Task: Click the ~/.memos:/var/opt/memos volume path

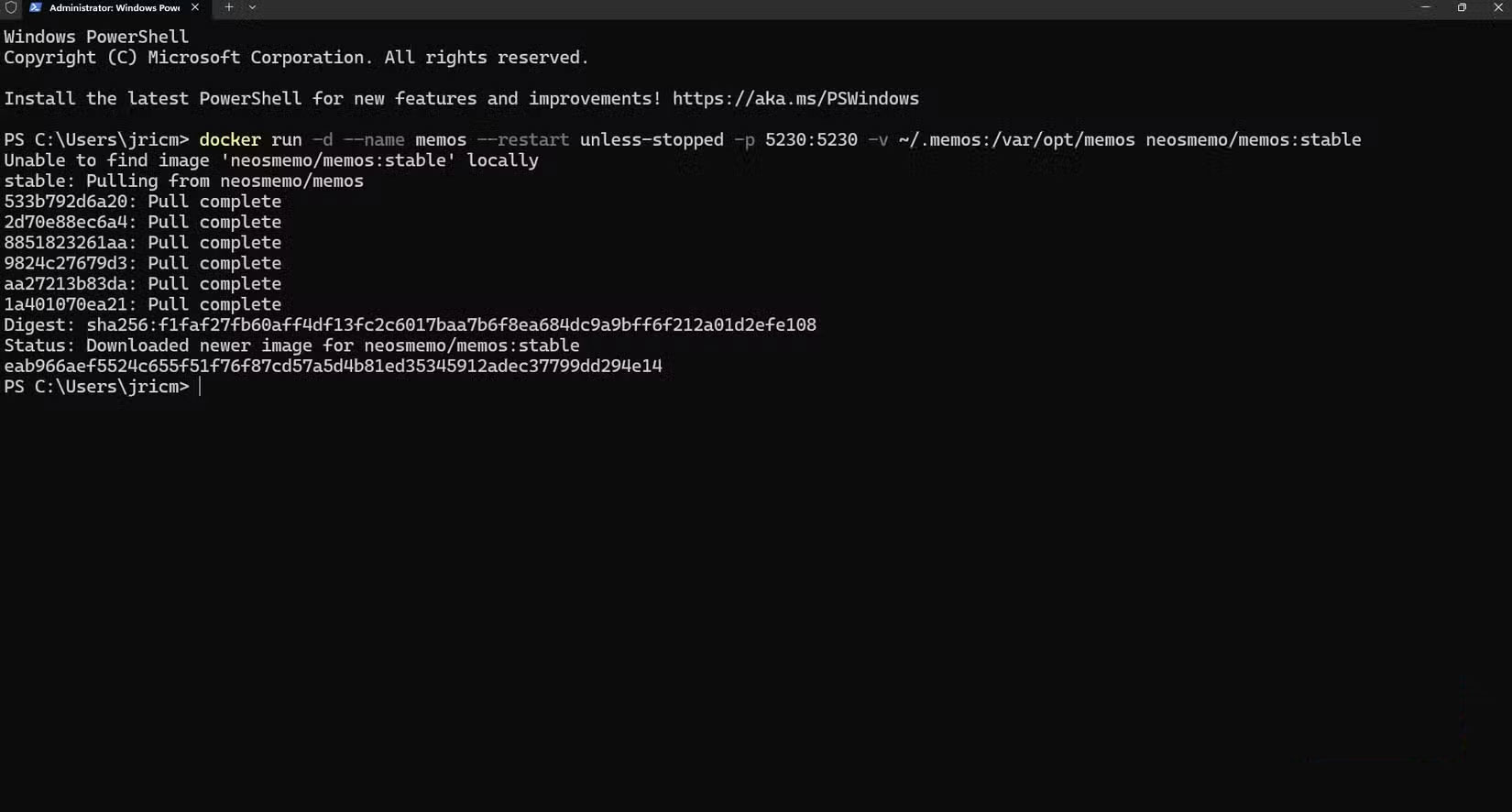Action: click(x=1016, y=139)
